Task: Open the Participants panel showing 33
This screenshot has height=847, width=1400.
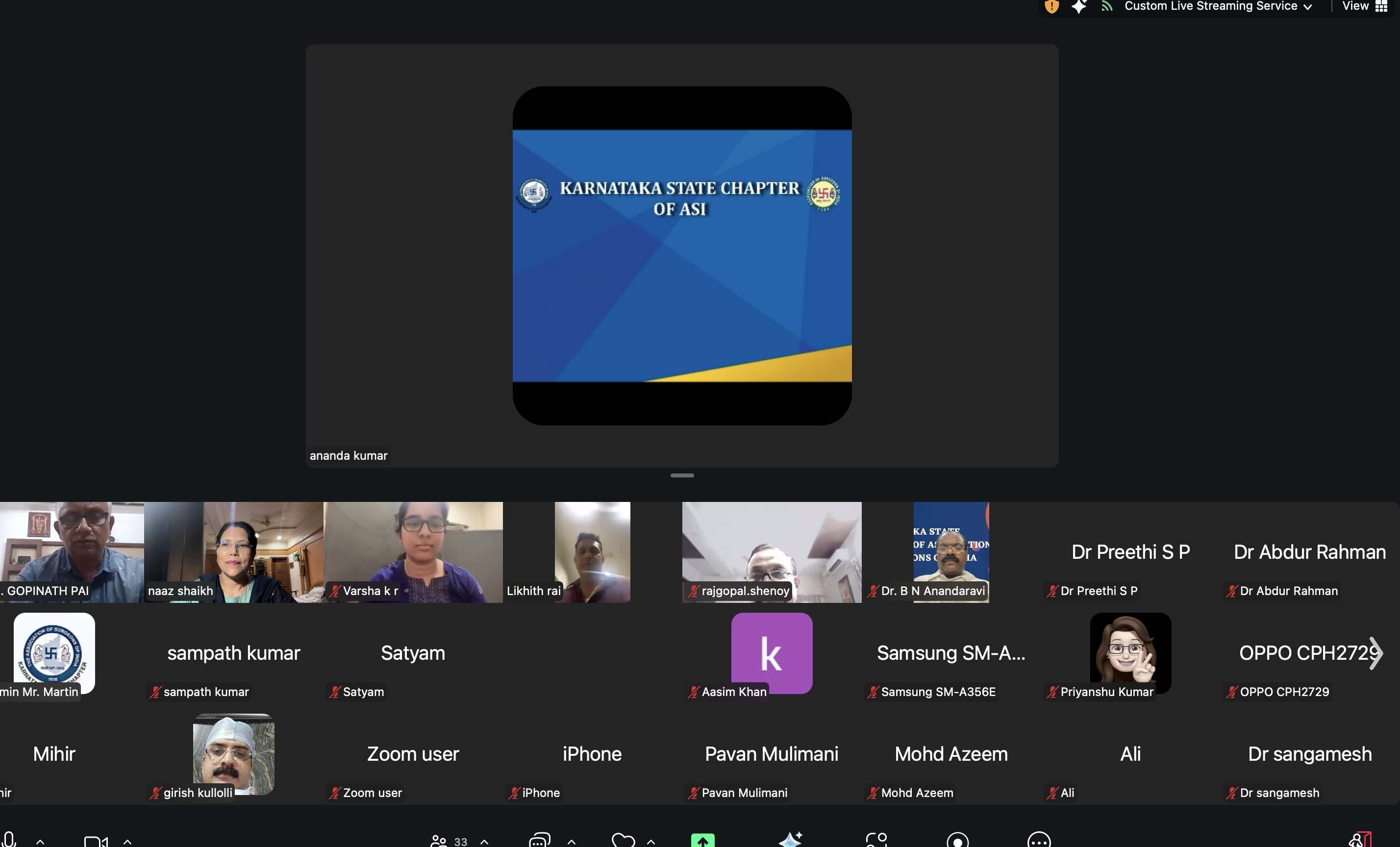Action: pos(449,841)
